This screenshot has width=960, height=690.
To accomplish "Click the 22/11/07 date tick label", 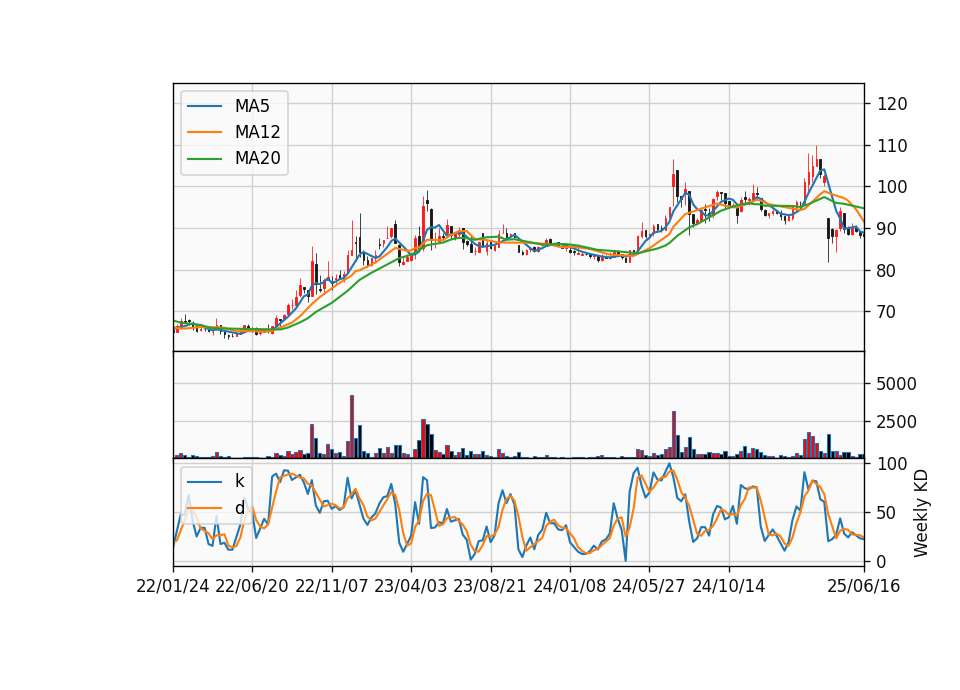I will pos(332,586).
